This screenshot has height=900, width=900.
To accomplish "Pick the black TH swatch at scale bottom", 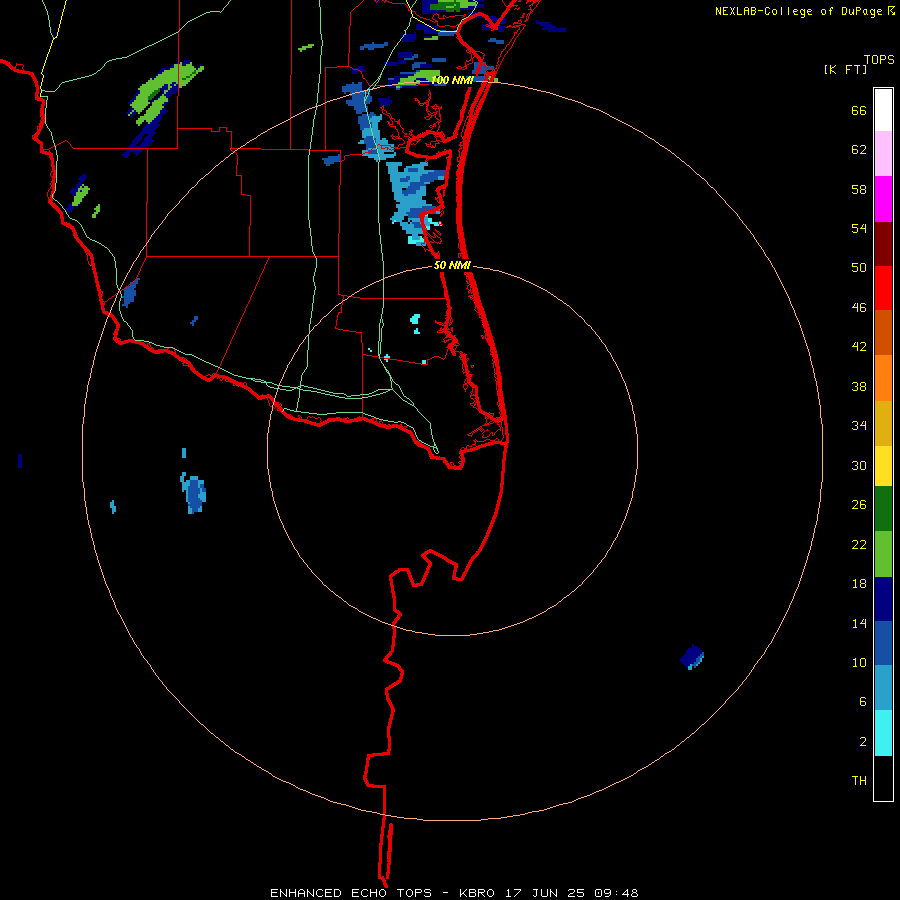I will [883, 778].
